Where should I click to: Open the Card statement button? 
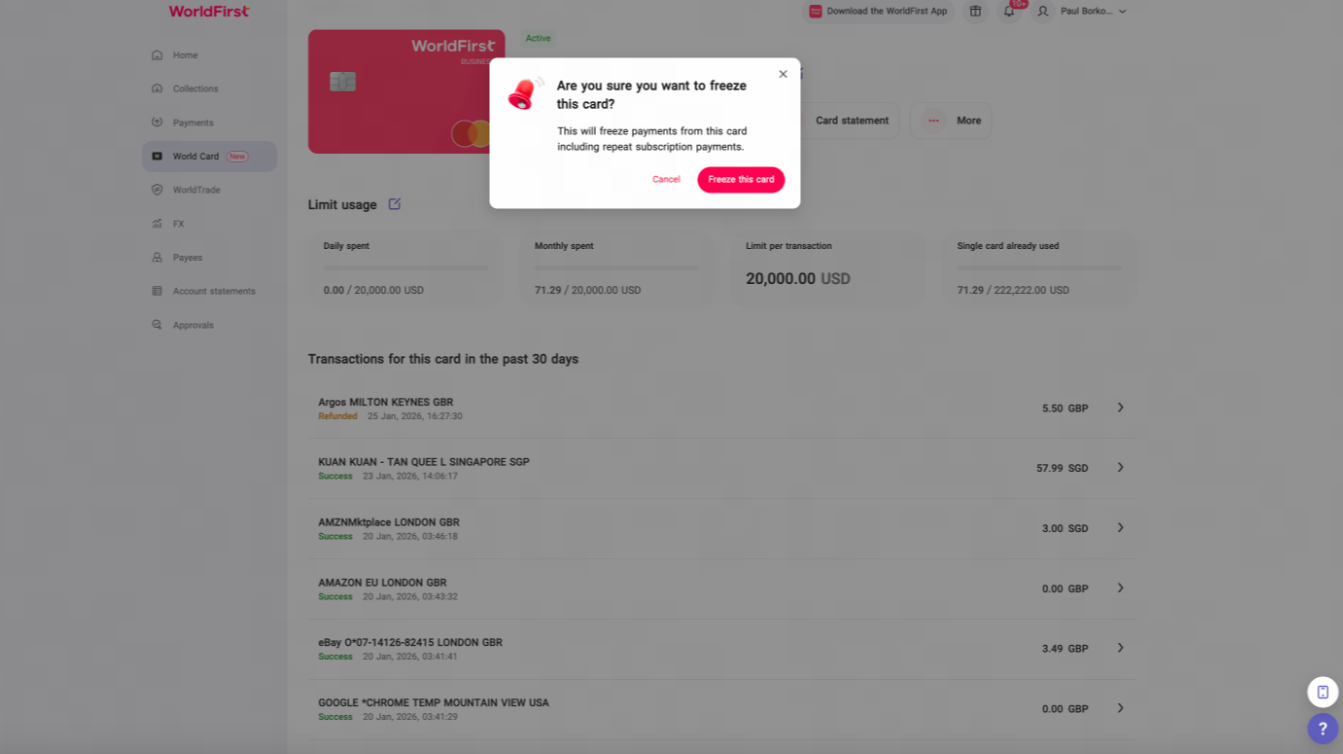pyautogui.click(x=851, y=120)
